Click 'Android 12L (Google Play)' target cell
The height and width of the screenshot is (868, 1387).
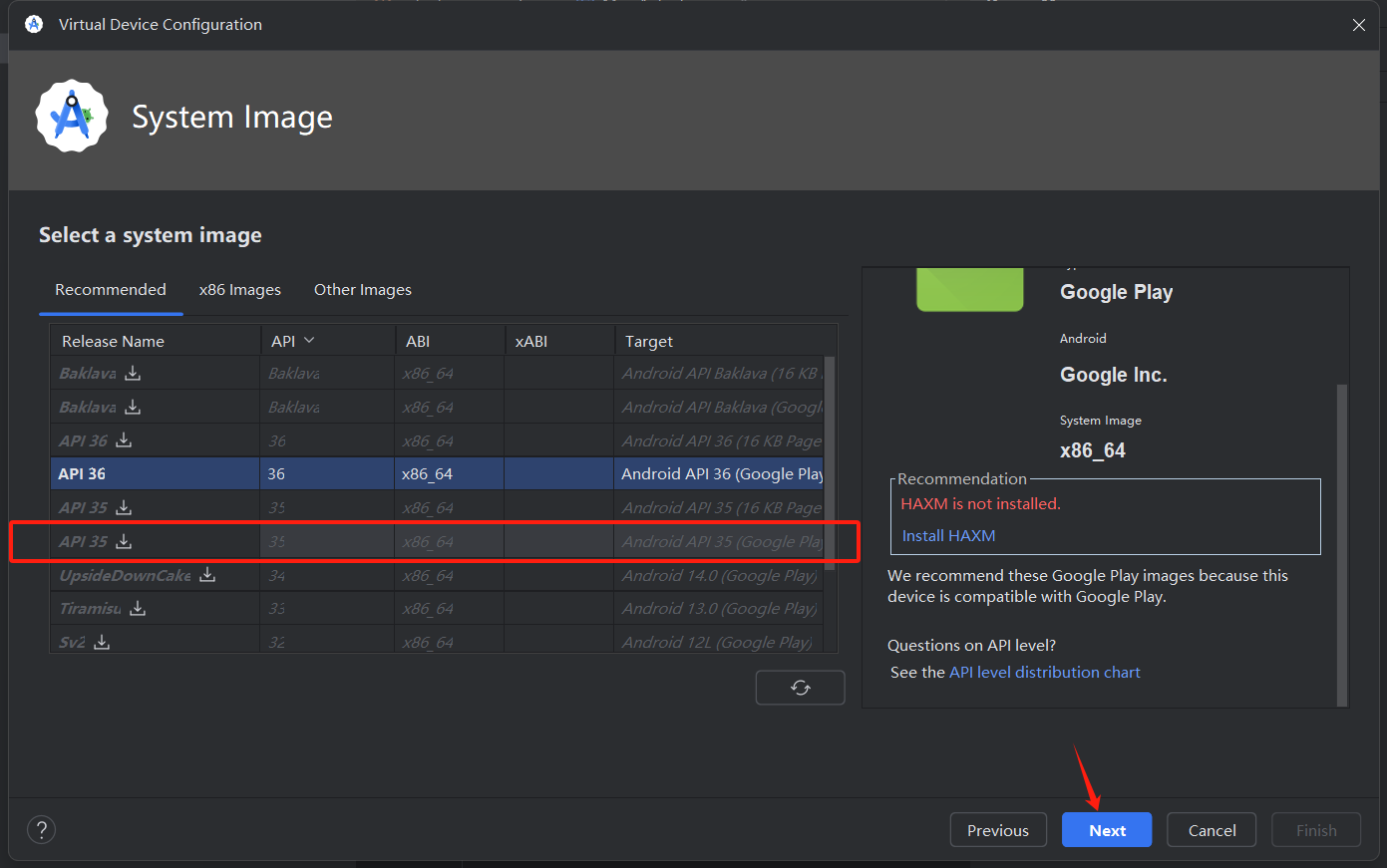[x=717, y=643]
